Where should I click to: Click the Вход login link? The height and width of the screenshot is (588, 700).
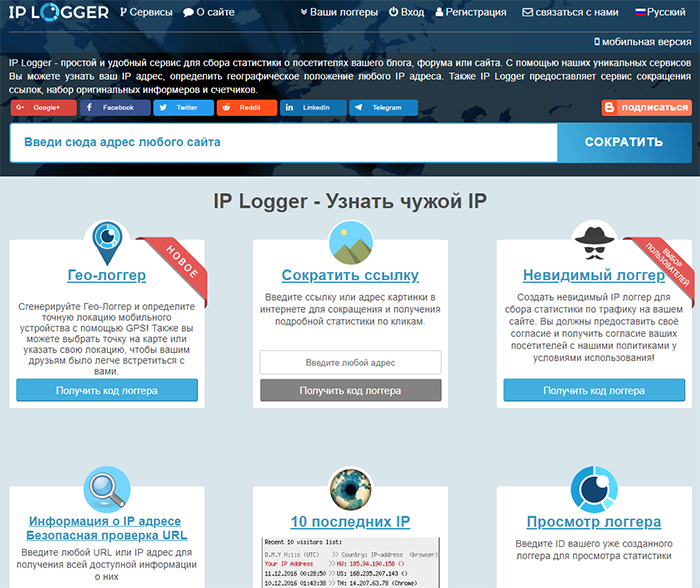(406, 12)
